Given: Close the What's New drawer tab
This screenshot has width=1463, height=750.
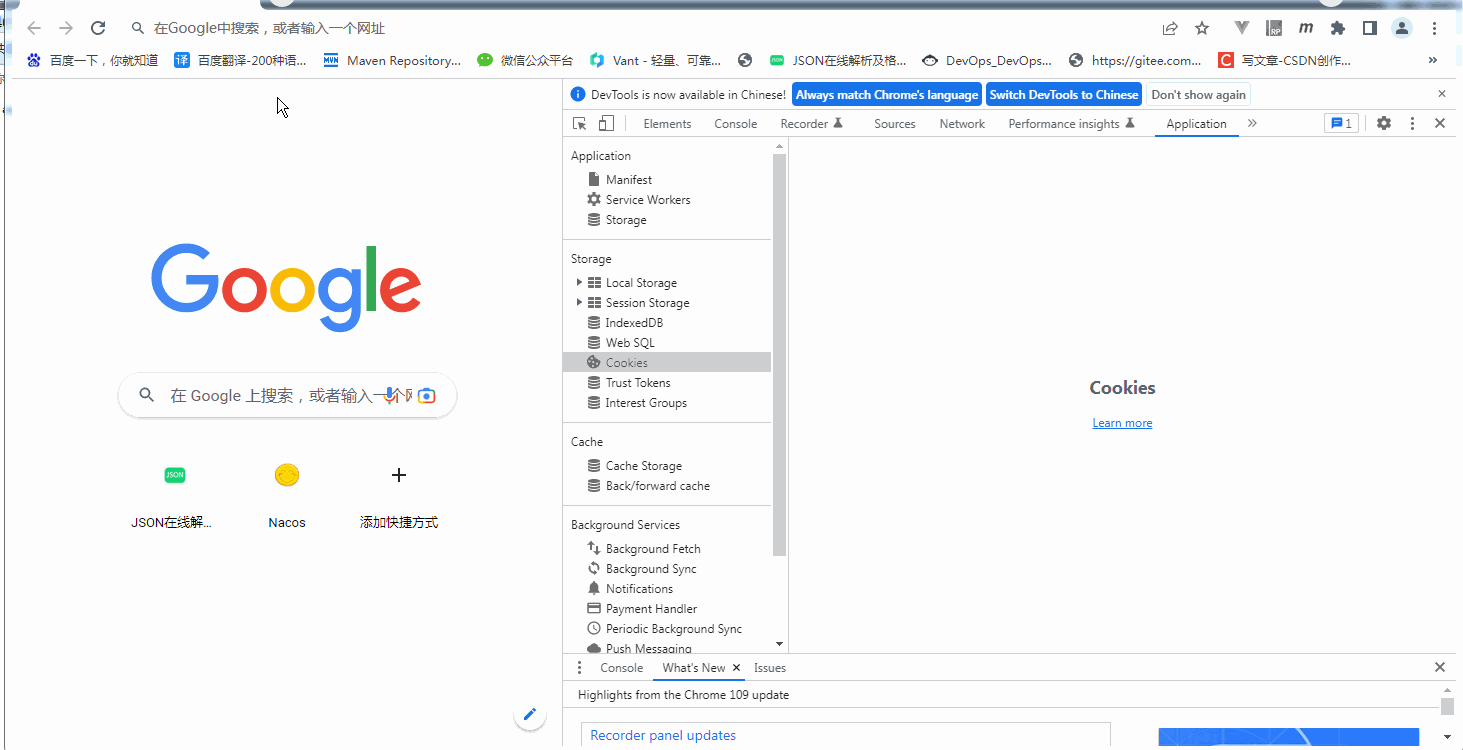Looking at the screenshot, I should click(737, 668).
